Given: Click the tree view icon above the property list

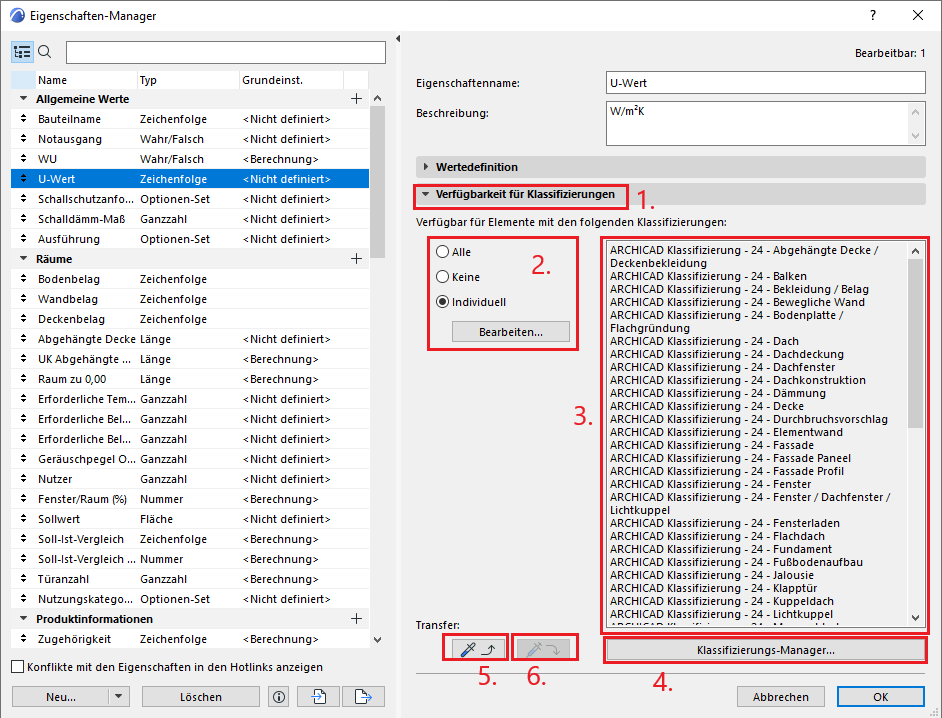Looking at the screenshot, I should pyautogui.click(x=23, y=52).
